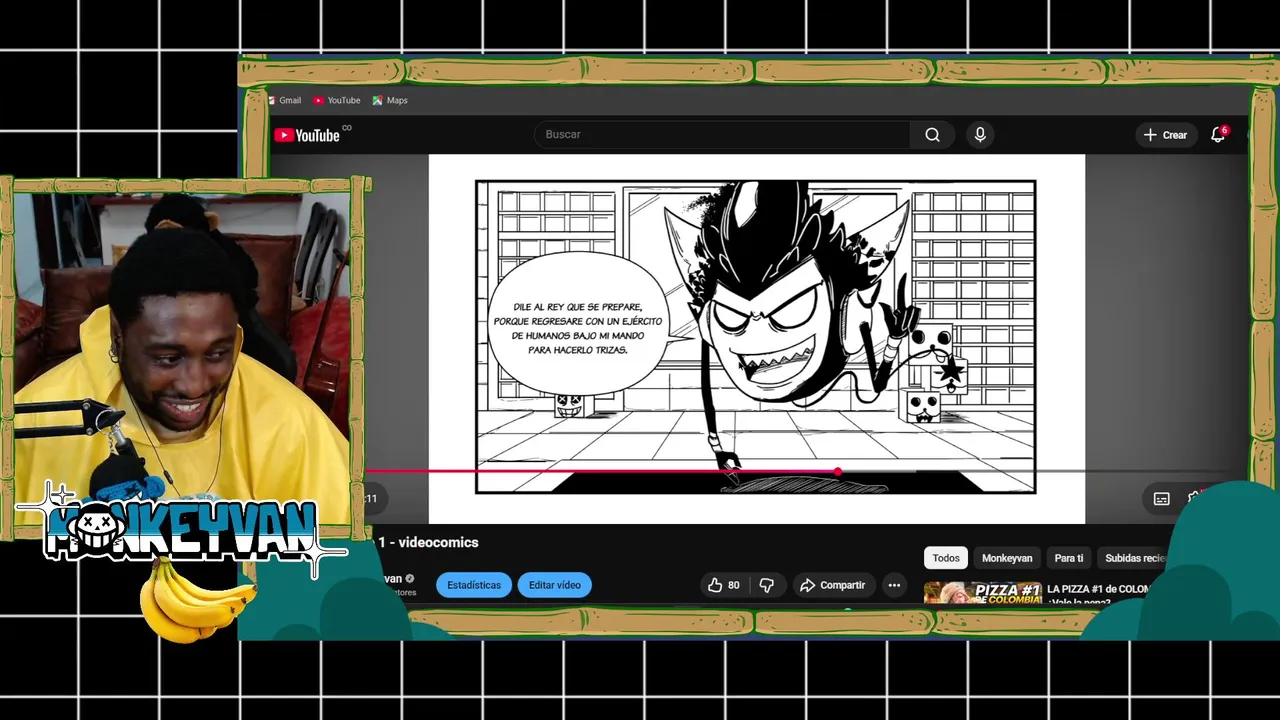The width and height of the screenshot is (1280, 720).
Task: Click the red playback scrubber handle
Action: [837, 471]
